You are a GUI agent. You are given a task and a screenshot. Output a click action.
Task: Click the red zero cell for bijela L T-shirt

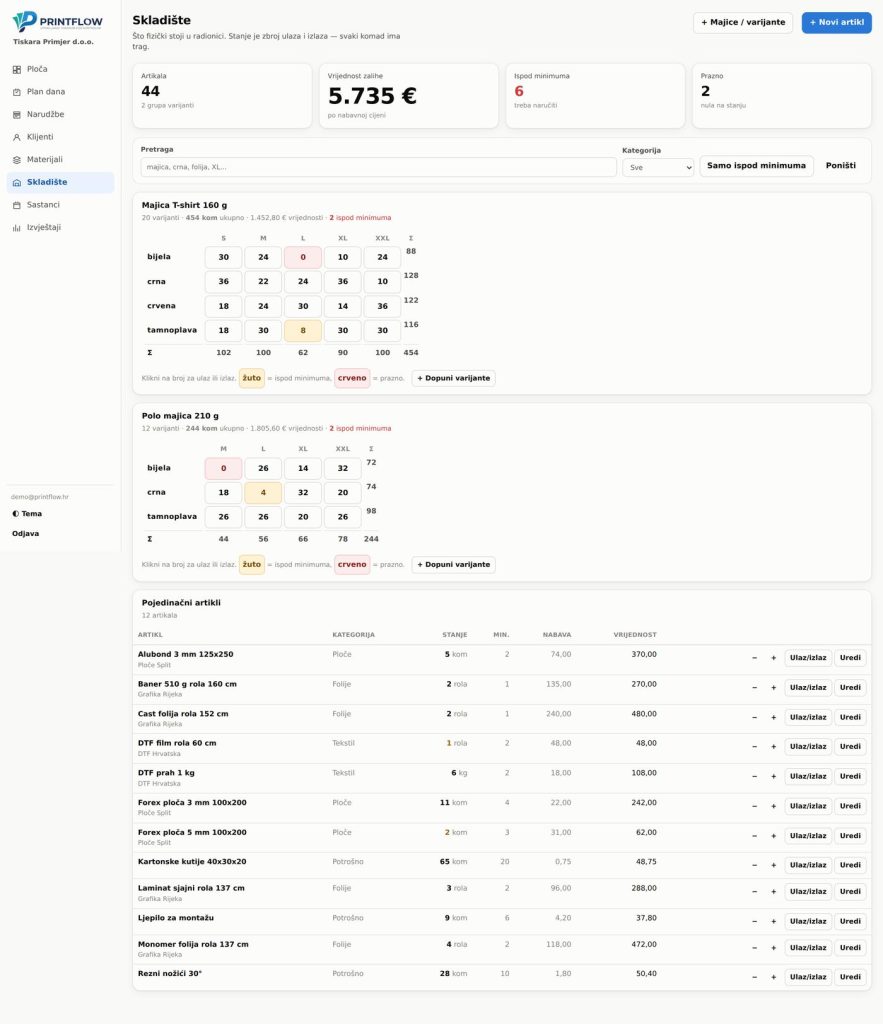pyautogui.click(x=303, y=257)
